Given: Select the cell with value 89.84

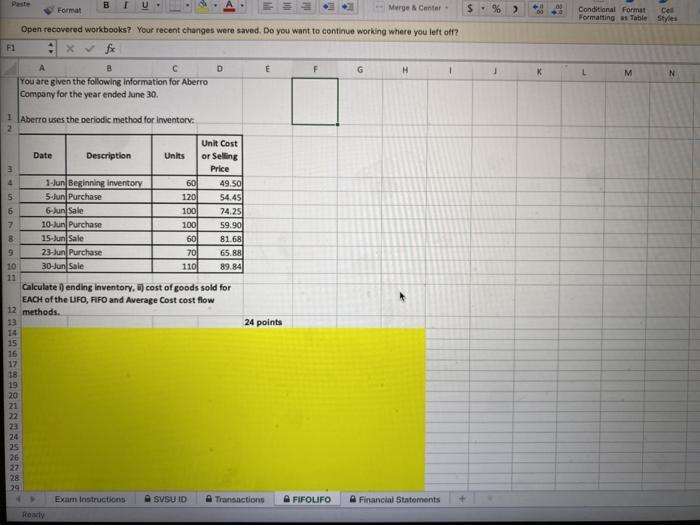Looking at the screenshot, I should point(220,267).
